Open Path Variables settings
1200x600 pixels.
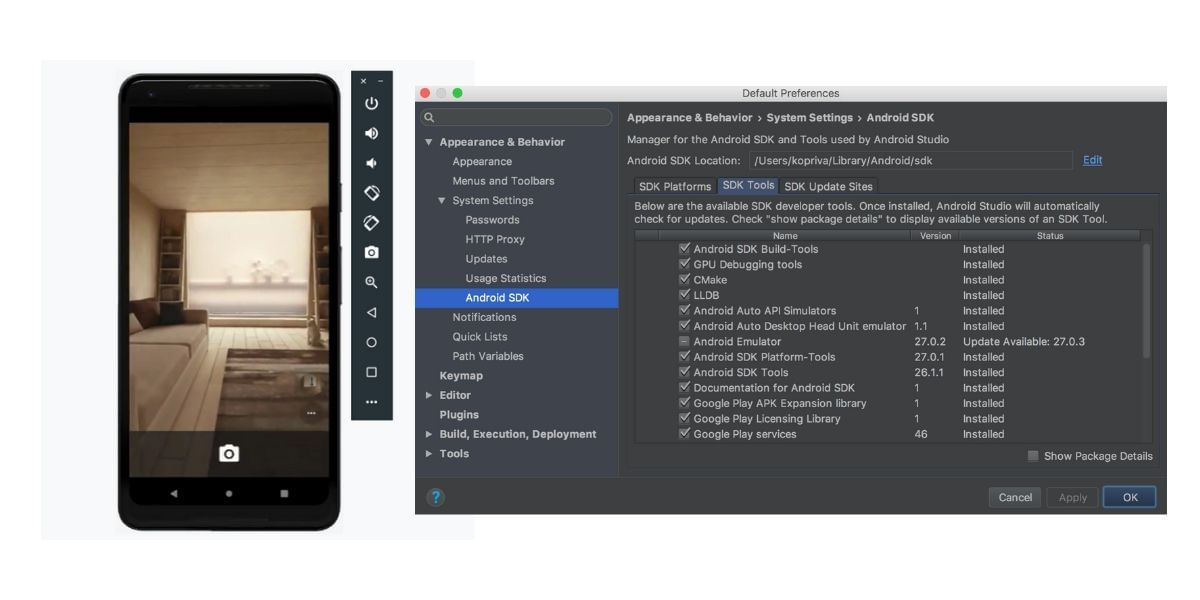pyautogui.click(x=488, y=357)
